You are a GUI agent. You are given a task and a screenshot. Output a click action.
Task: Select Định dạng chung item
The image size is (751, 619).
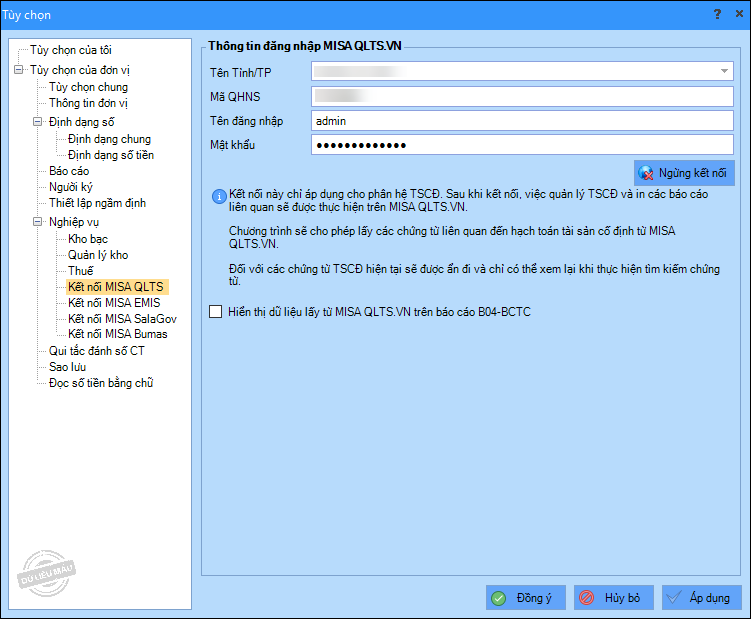(x=109, y=139)
